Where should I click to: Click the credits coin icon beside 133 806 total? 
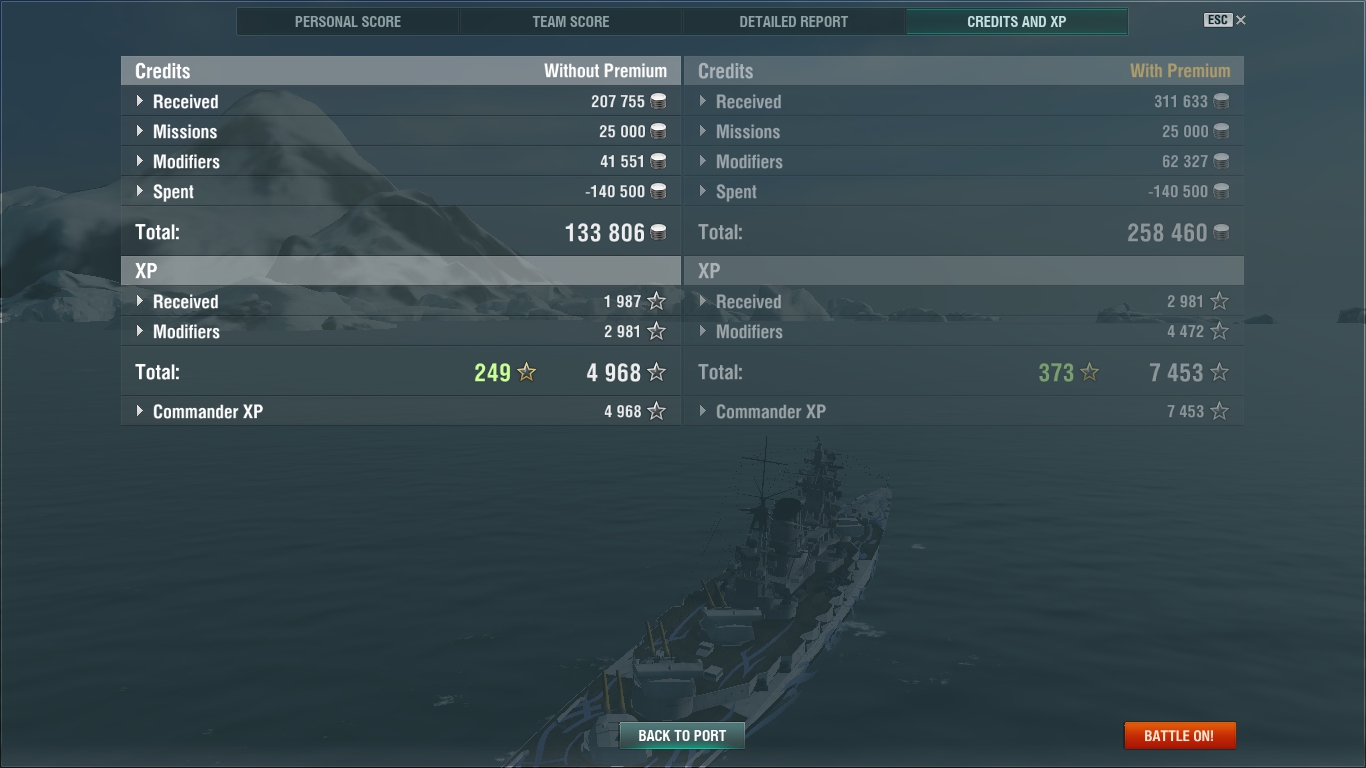pos(658,232)
